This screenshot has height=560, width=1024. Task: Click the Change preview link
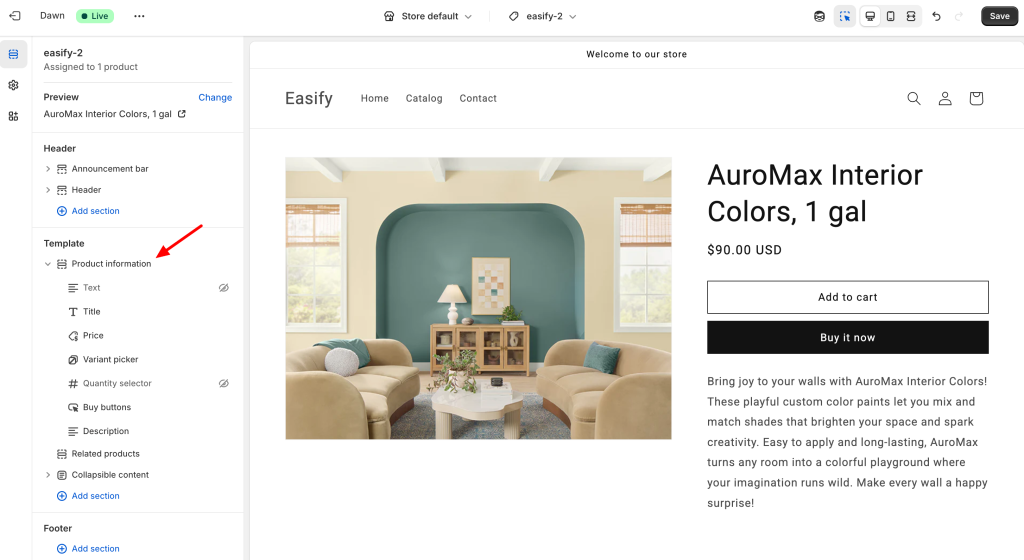point(215,97)
